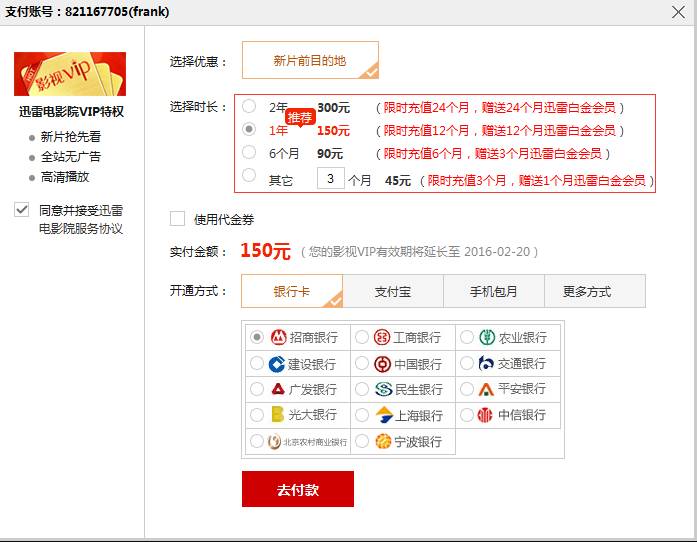Click the 招商银行 logo icon
This screenshot has width=697, height=542.
tap(279, 337)
